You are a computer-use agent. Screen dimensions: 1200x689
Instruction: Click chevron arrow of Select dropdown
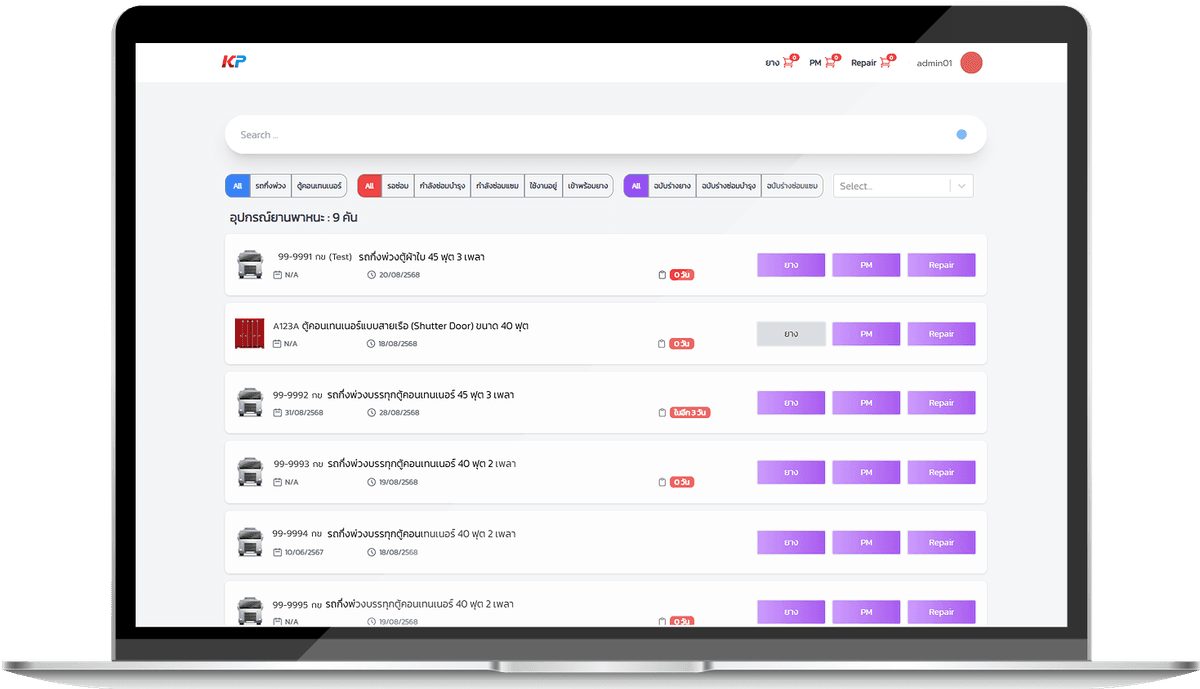click(x=961, y=186)
